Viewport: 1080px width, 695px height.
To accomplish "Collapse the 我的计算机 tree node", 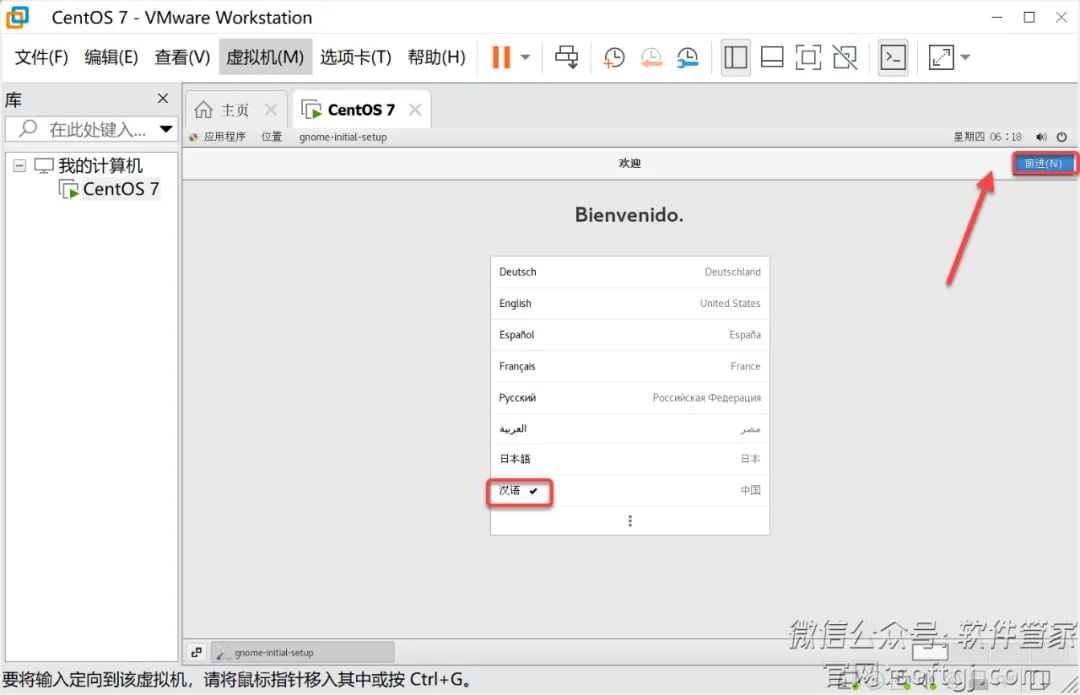I will [x=19, y=165].
